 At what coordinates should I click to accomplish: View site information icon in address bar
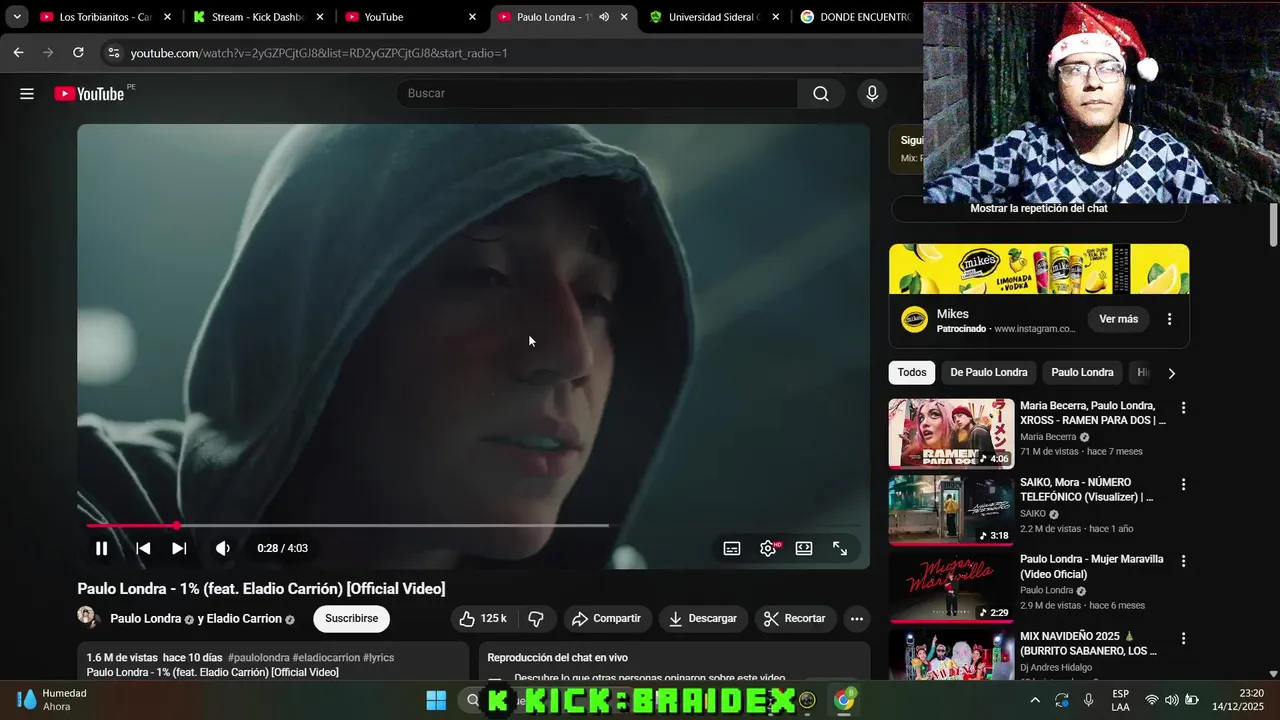pyautogui.click(x=113, y=53)
